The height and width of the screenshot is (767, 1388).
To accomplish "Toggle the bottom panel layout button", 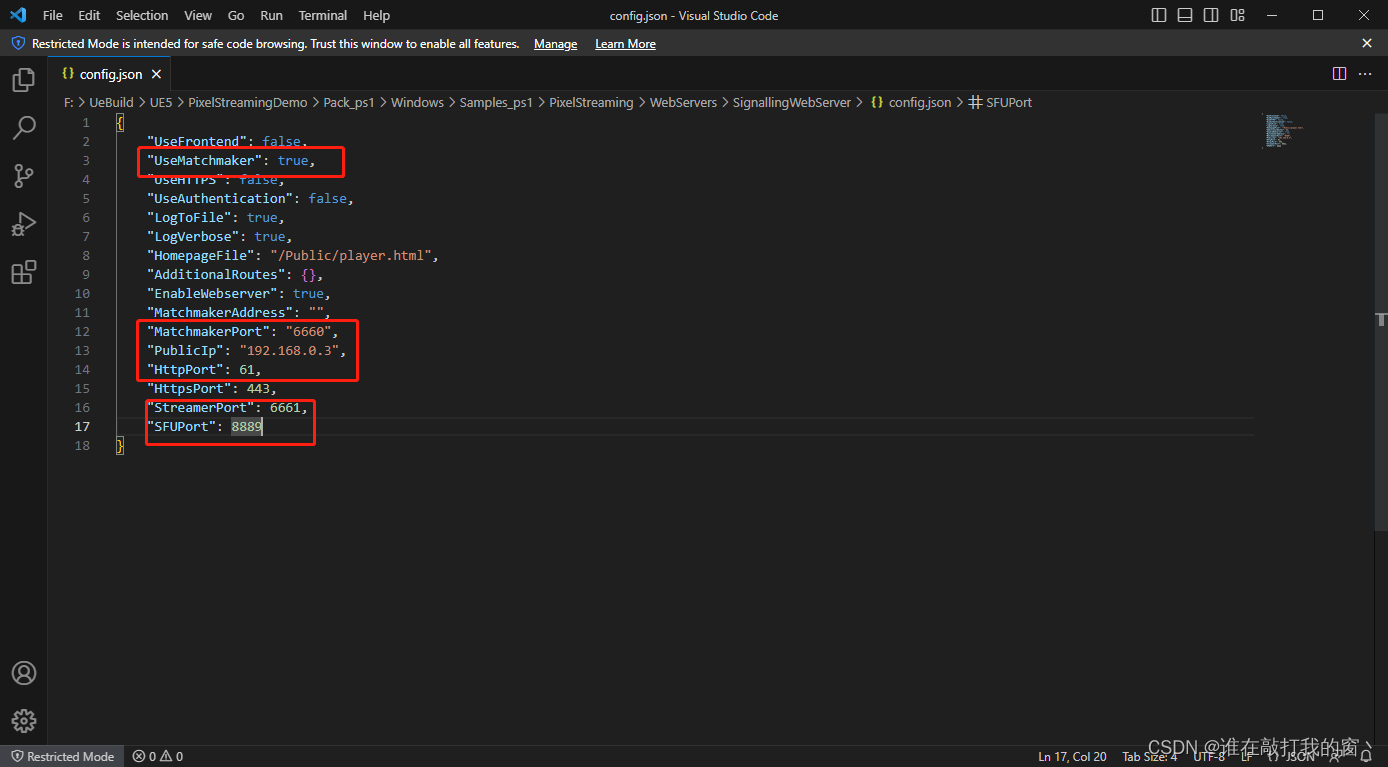I will [x=1185, y=15].
